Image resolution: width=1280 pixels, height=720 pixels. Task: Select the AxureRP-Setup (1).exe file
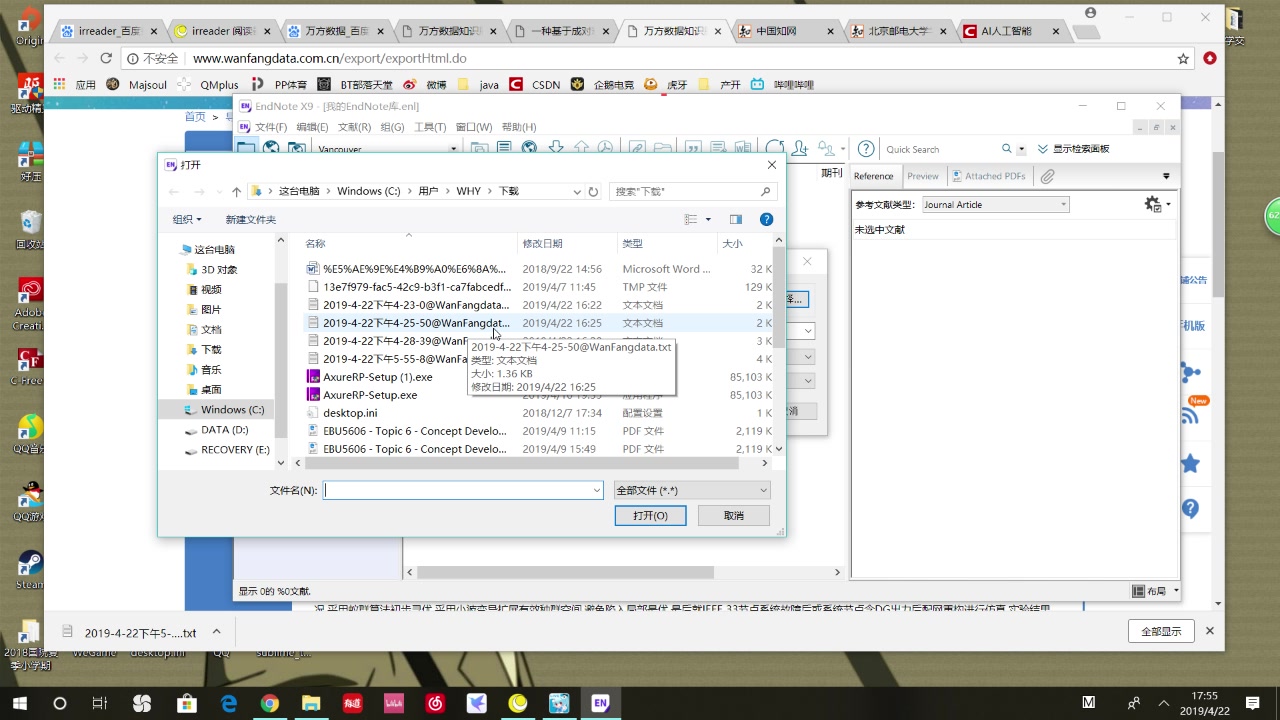tap(377, 377)
